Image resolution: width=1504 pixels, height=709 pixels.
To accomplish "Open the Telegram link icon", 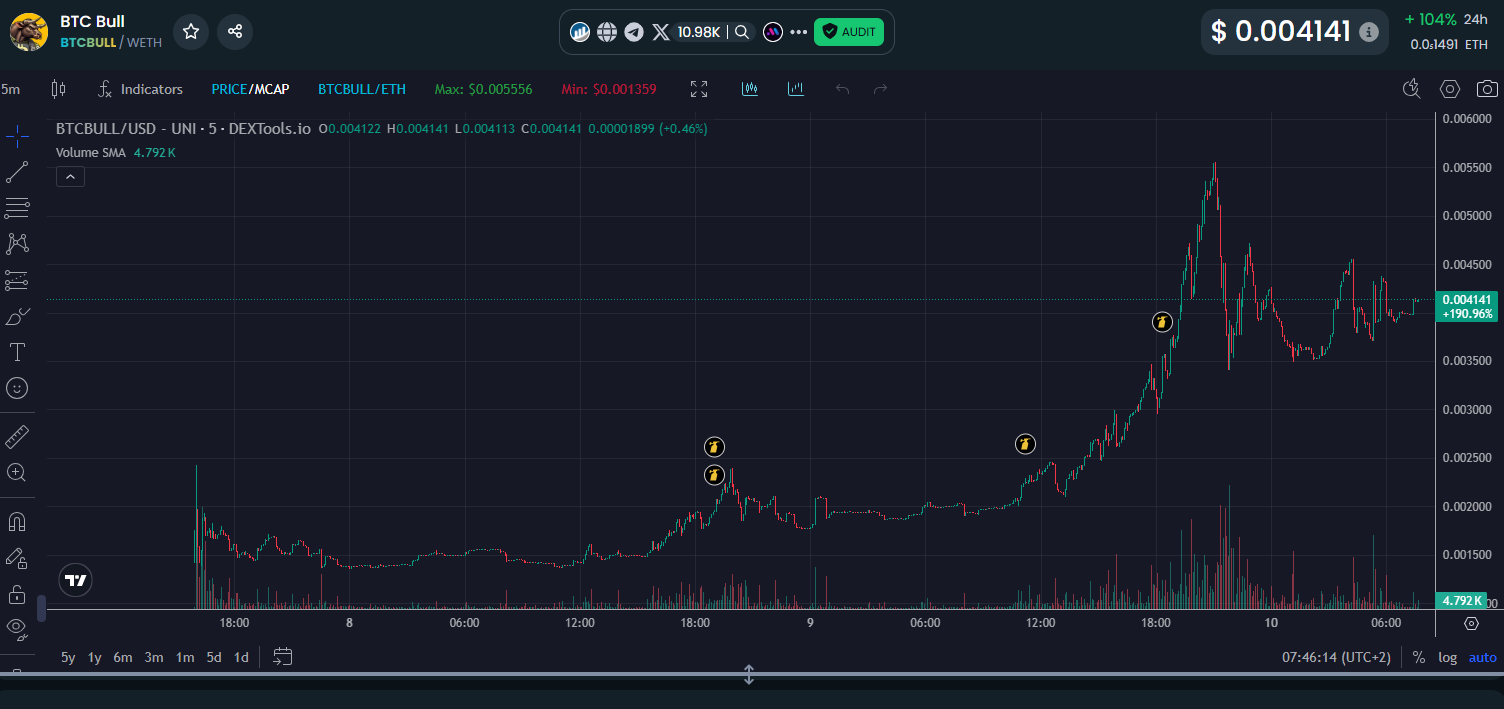I will 633,32.
